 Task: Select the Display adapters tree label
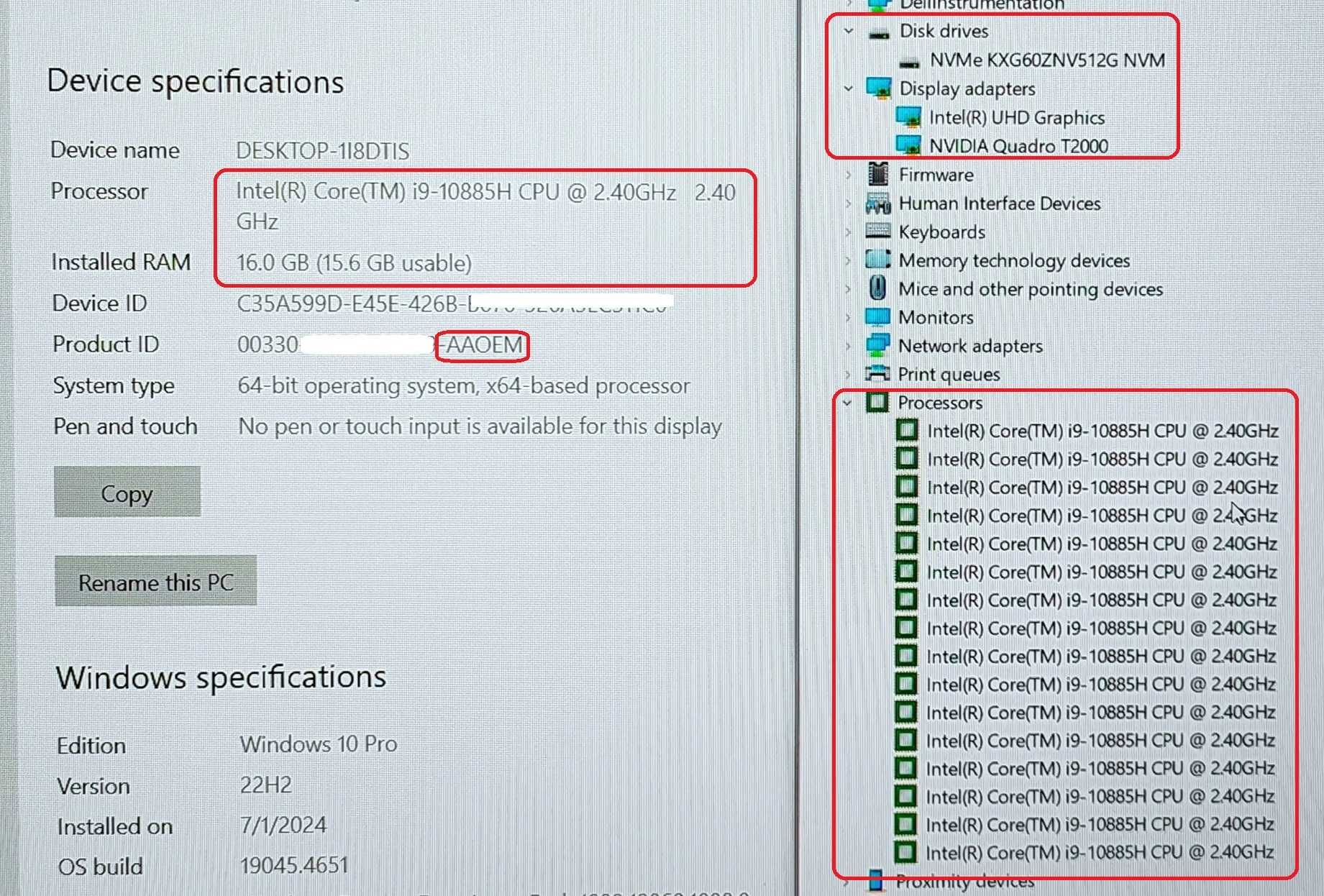click(x=967, y=88)
